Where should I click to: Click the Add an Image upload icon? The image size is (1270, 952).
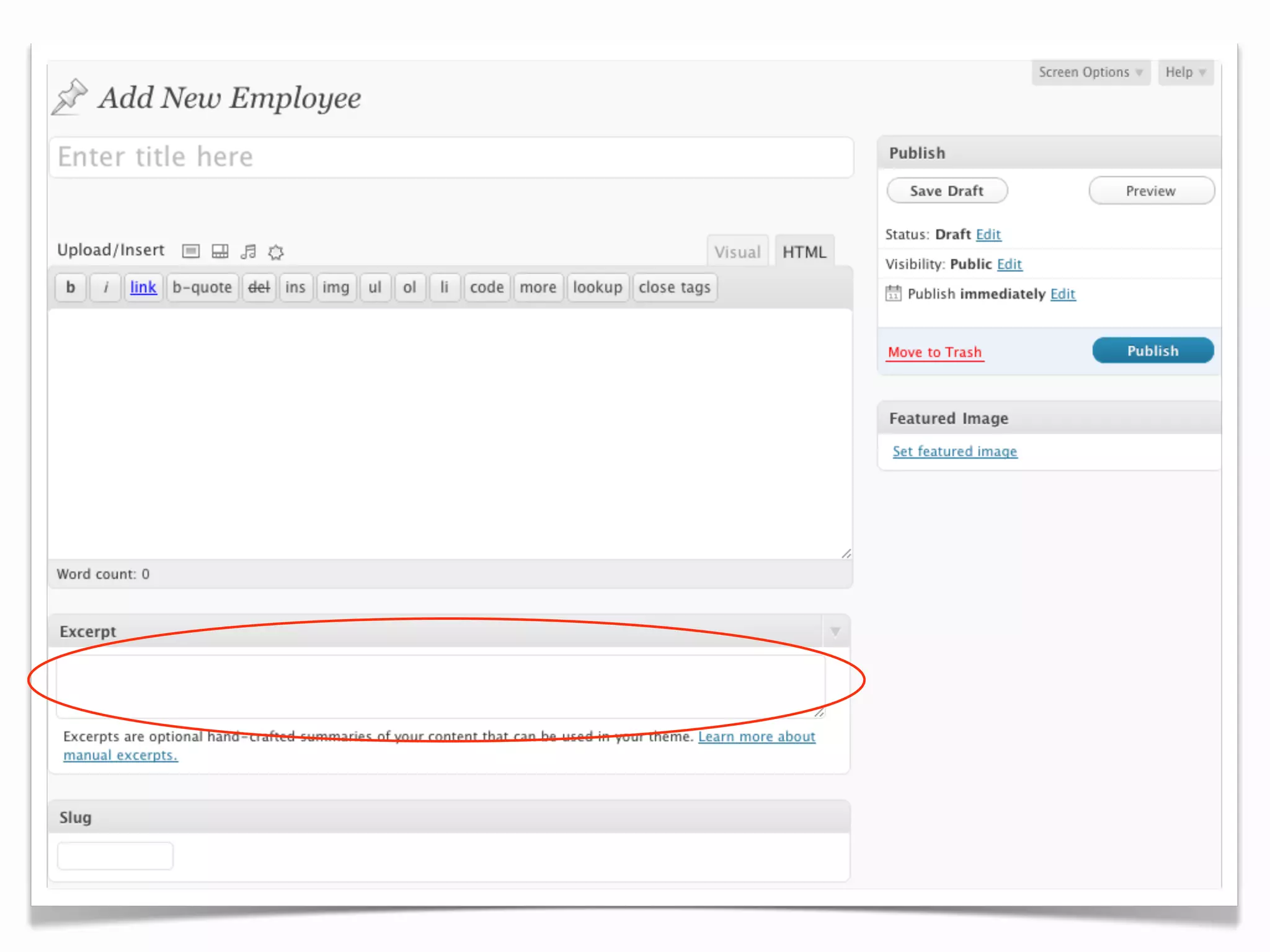click(190, 251)
